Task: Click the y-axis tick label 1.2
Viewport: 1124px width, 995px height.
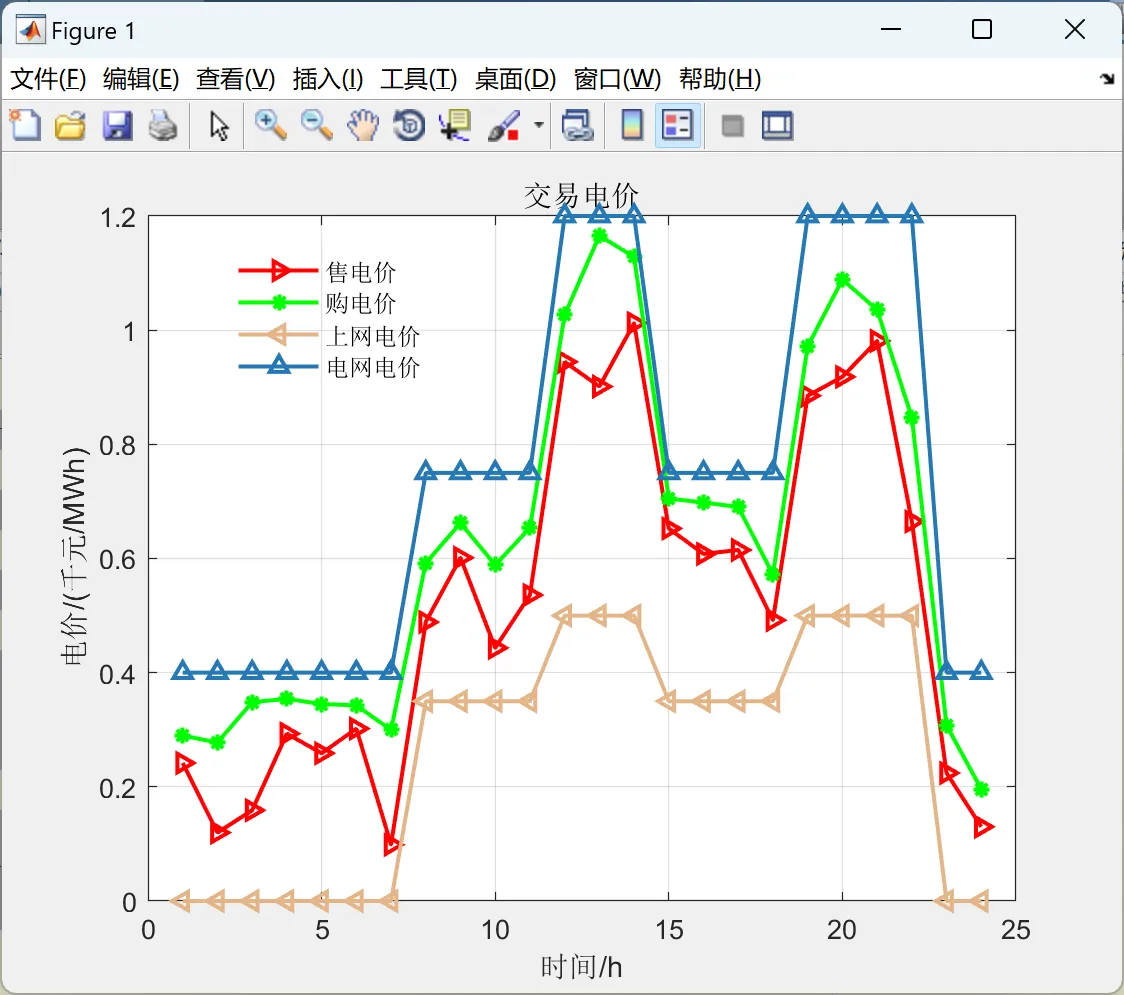Action: click(x=118, y=218)
